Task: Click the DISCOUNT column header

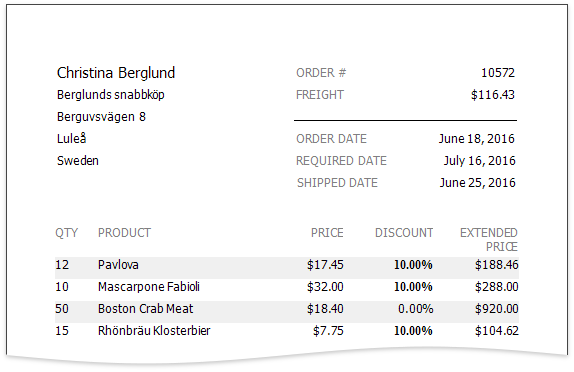Action: (x=404, y=233)
